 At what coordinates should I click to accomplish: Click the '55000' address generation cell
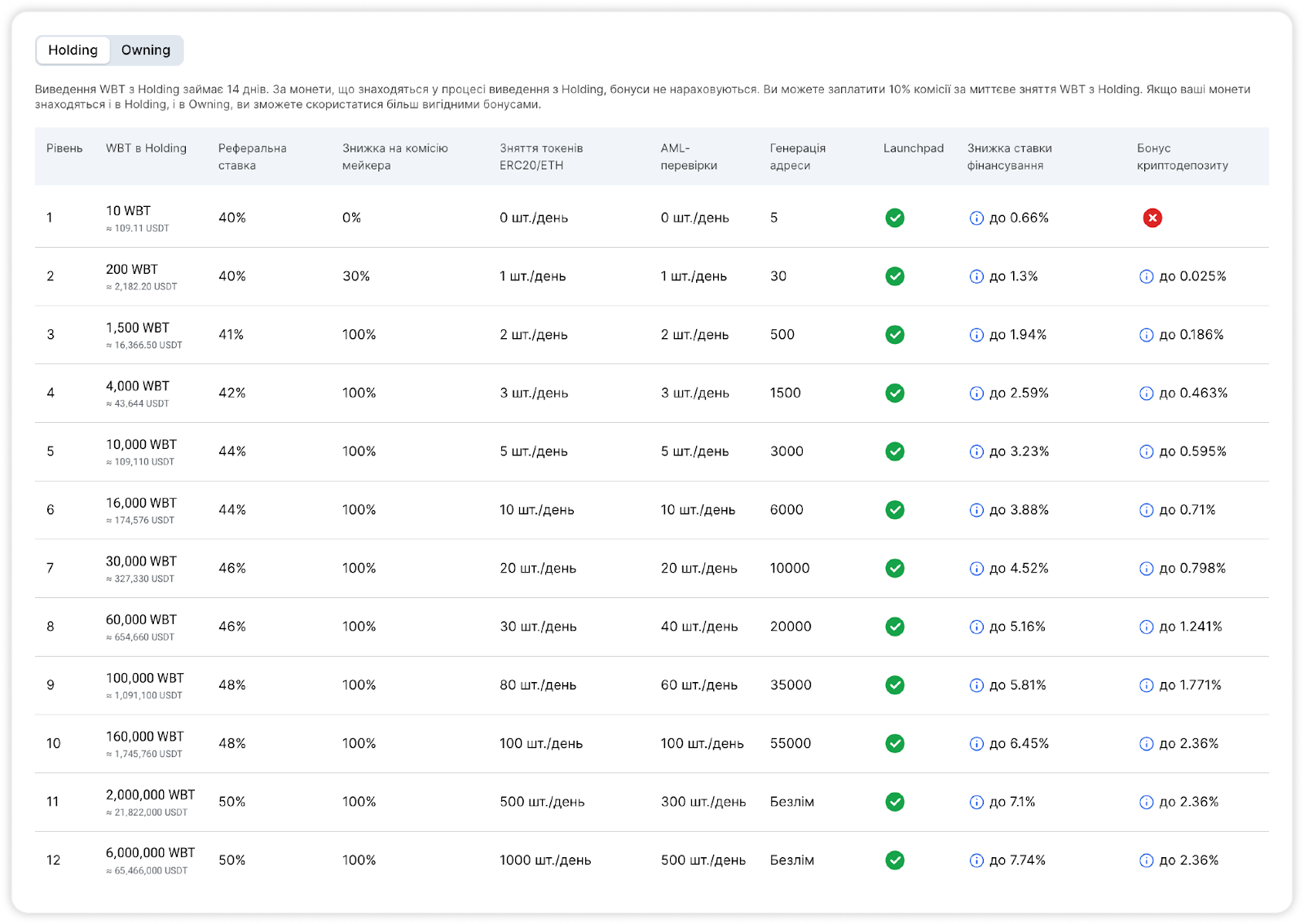[x=791, y=744]
